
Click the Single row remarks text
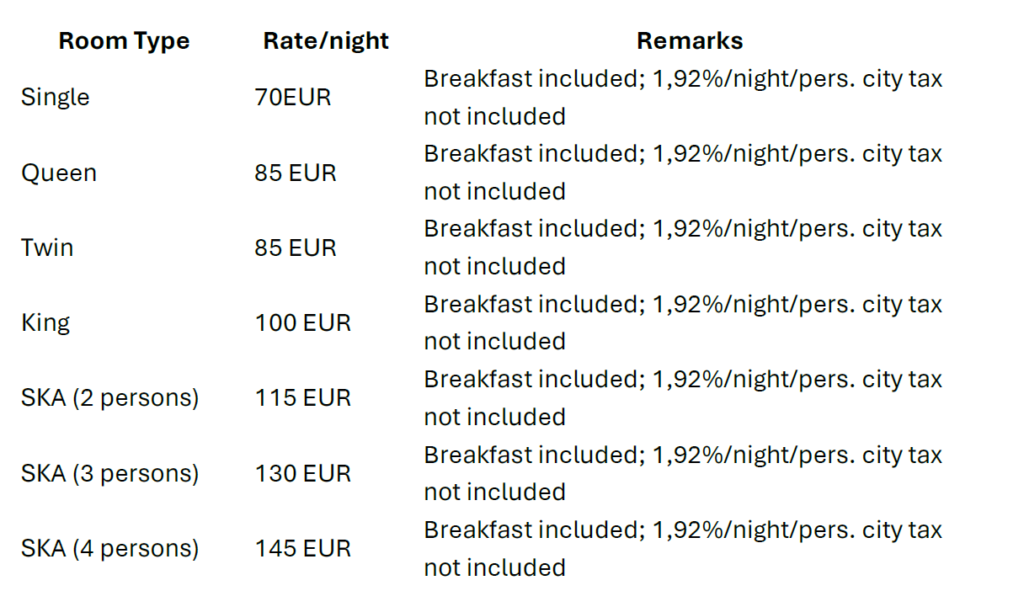pyautogui.click(x=682, y=98)
